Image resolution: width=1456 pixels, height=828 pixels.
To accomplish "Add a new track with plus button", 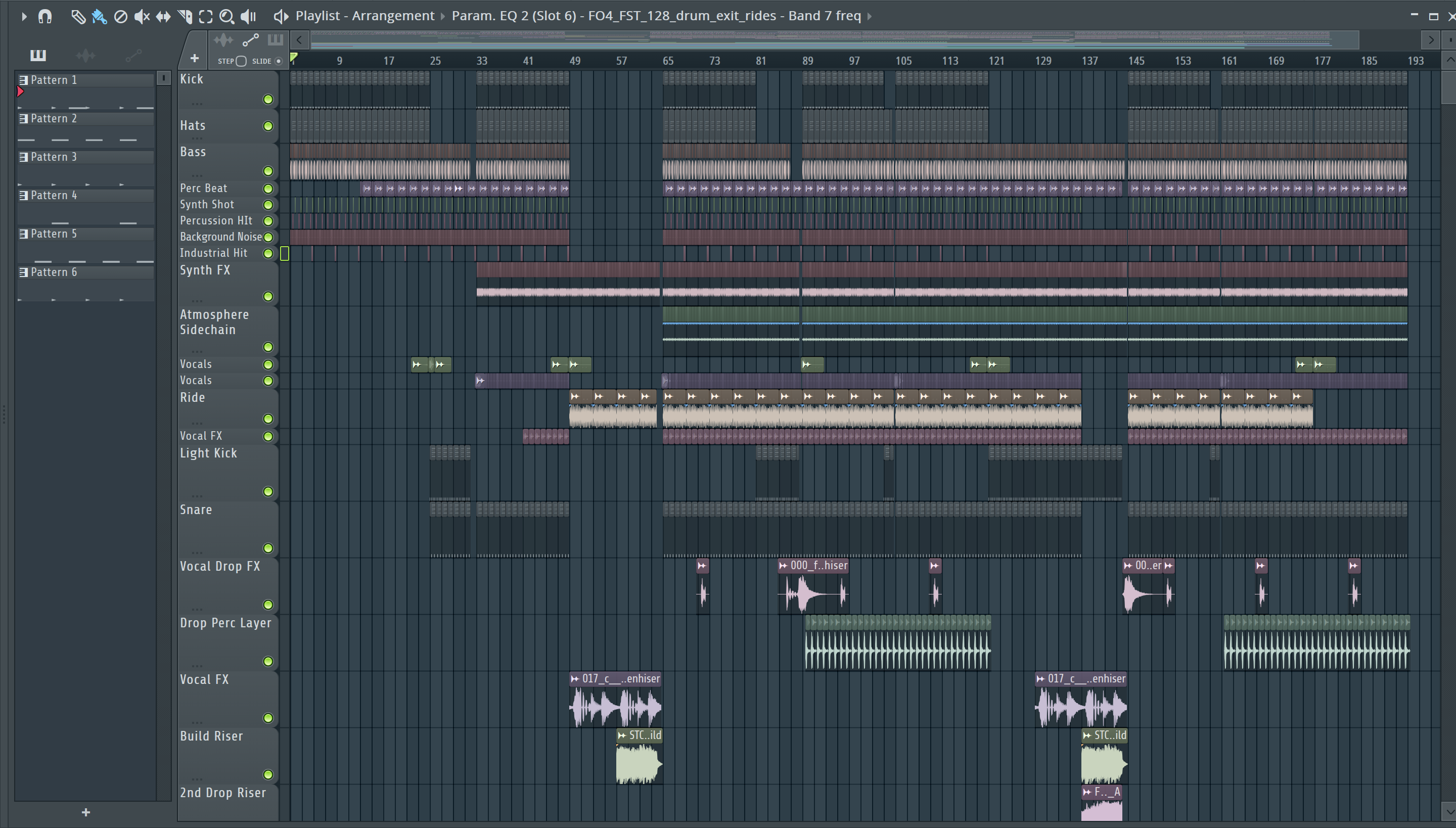I will [x=195, y=58].
